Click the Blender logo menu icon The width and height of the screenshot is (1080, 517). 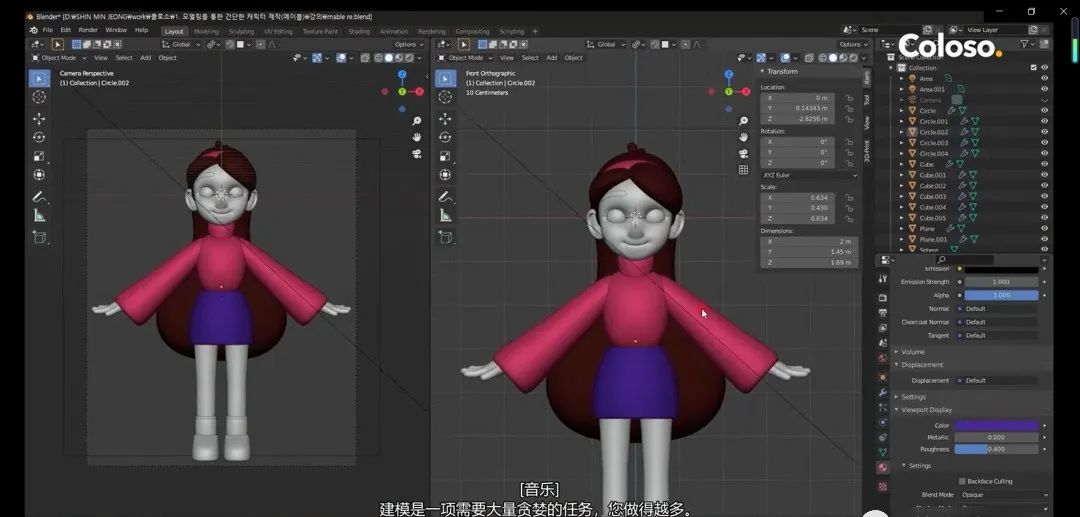click(33, 30)
